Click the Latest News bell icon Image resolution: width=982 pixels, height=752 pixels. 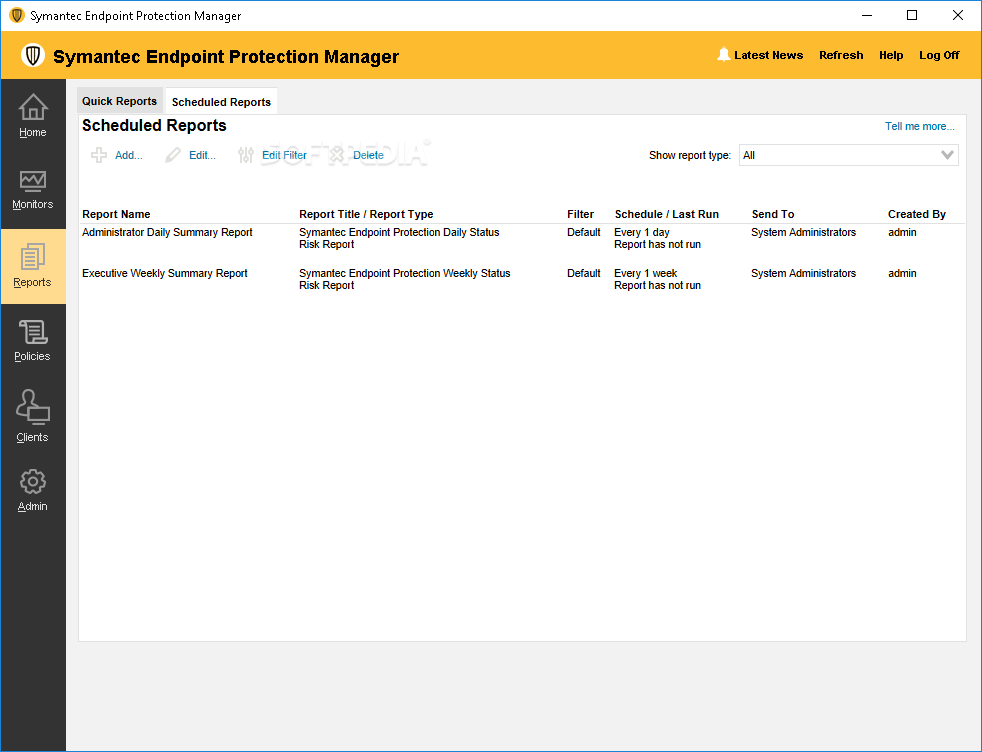click(x=723, y=54)
